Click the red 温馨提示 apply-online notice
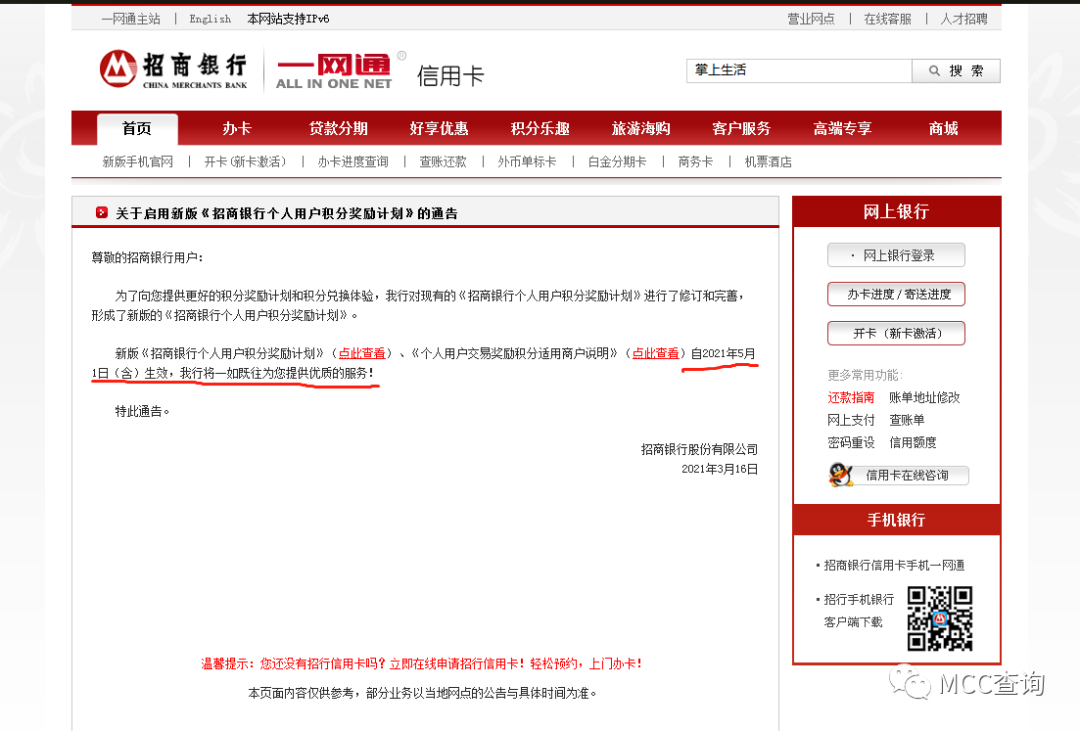 [422, 664]
